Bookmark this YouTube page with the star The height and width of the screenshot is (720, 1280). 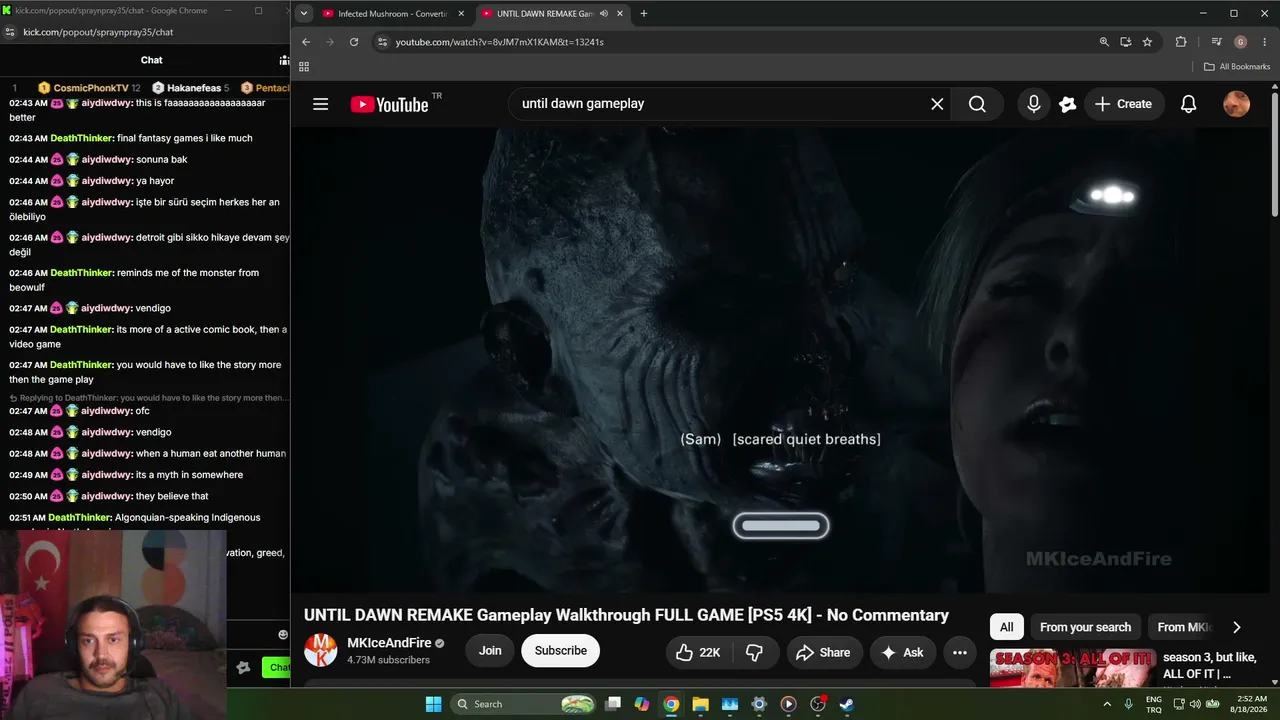click(x=1147, y=42)
